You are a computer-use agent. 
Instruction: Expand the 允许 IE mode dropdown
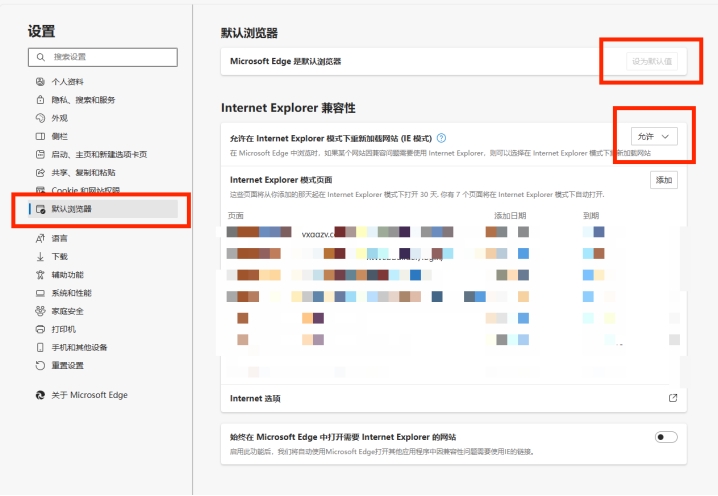pos(654,136)
